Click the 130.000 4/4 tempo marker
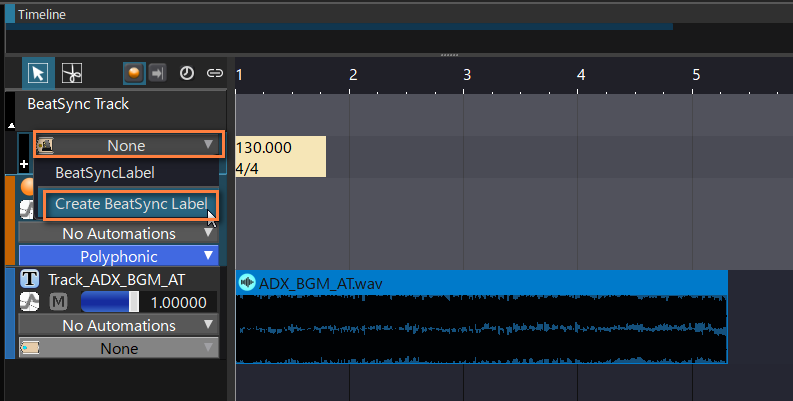The image size is (793, 401). tap(279, 157)
